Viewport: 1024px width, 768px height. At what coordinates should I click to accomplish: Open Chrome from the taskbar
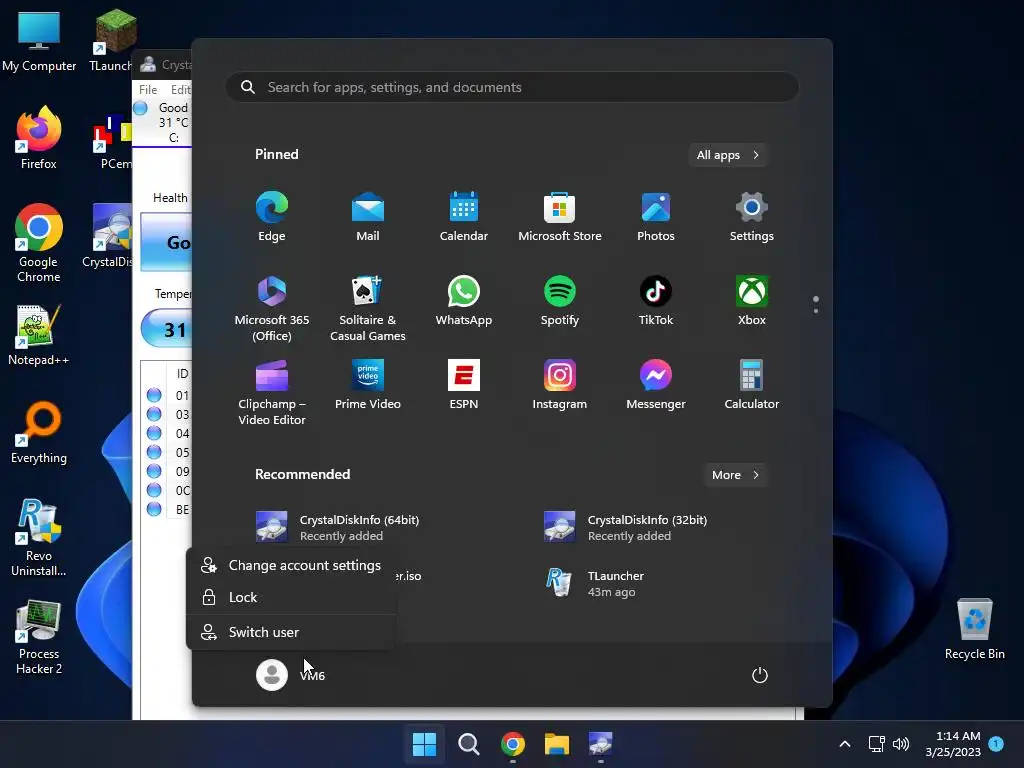pos(513,744)
